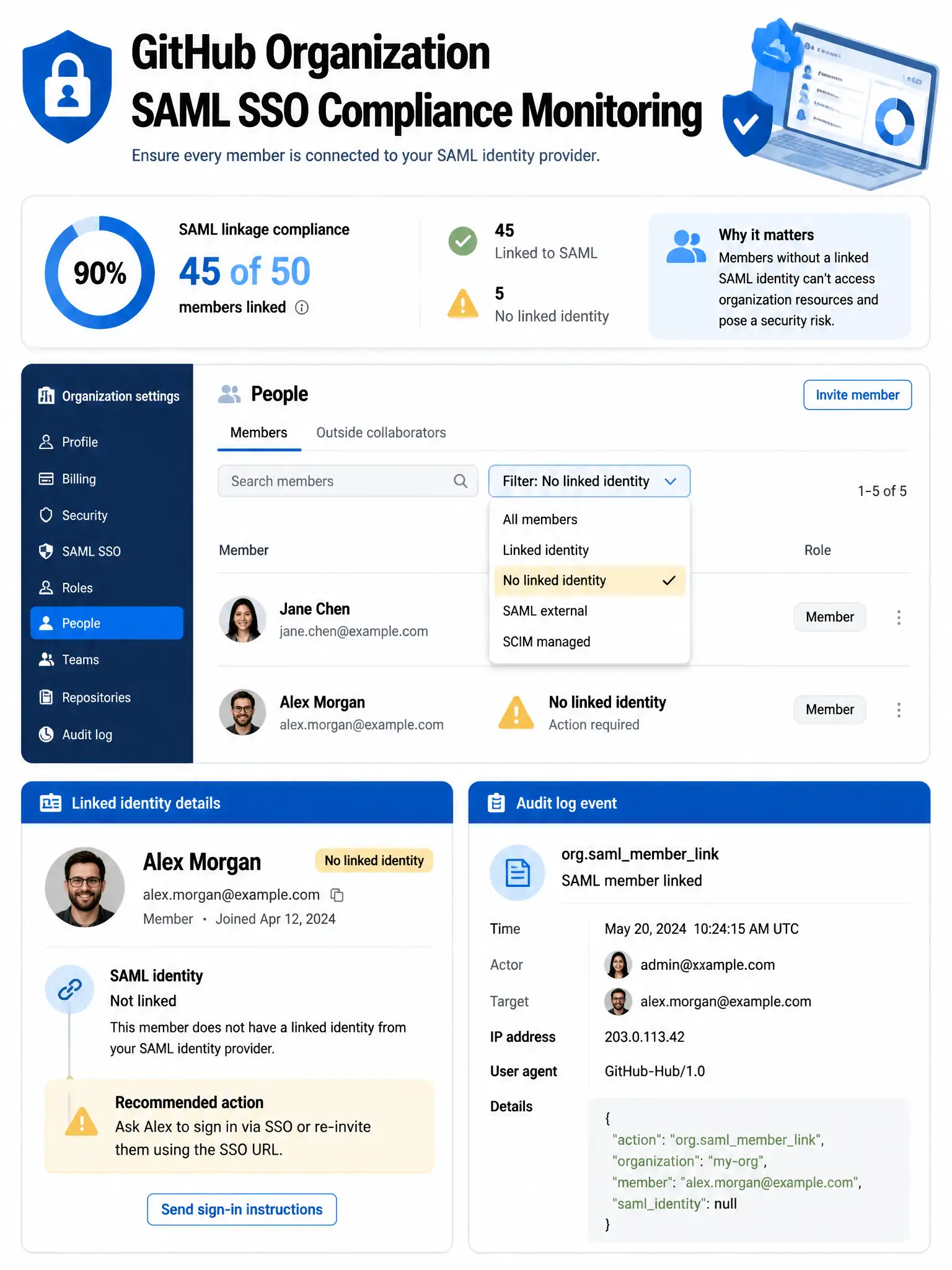Choose All members filter option
The width and height of the screenshot is (952, 1270).
pyautogui.click(x=589, y=520)
